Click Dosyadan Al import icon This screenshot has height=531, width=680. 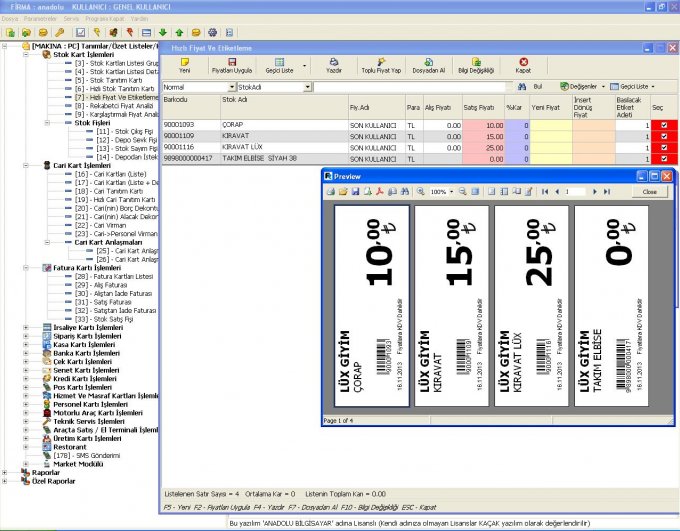[427, 62]
